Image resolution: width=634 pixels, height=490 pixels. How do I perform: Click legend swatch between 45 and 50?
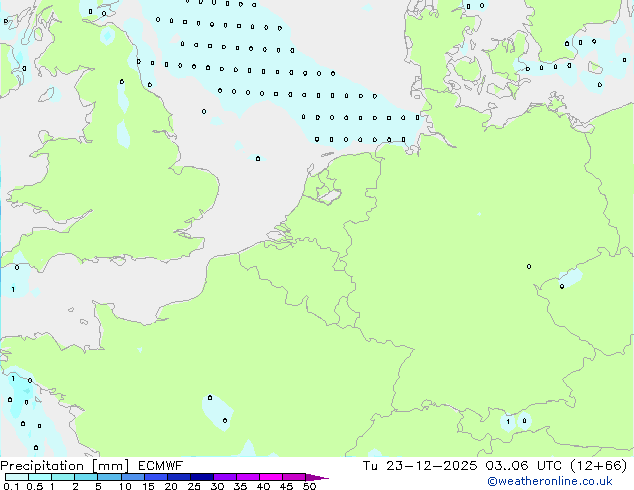coord(294,477)
